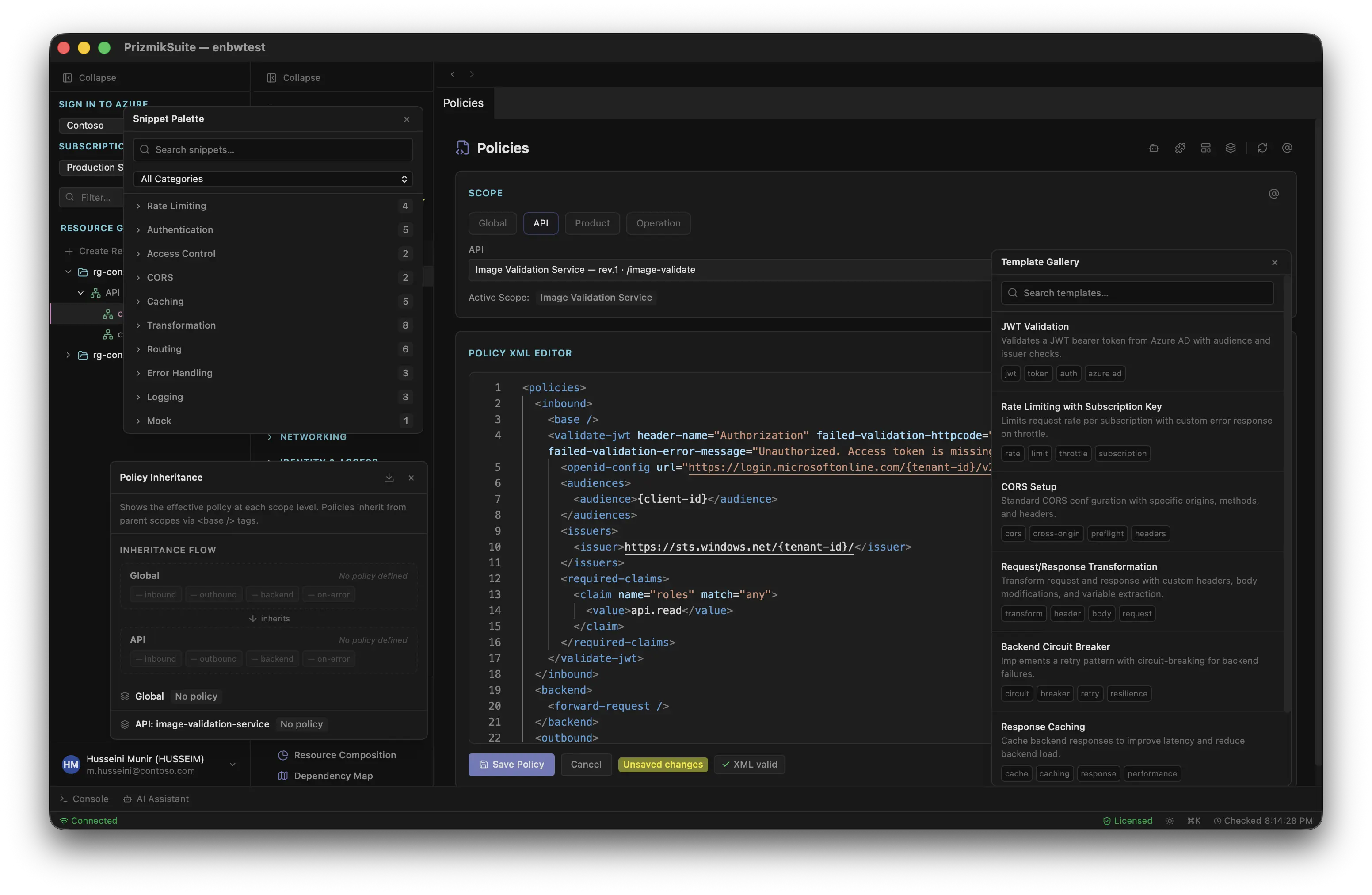Open the AI robot assistant toolbar icon
This screenshot has width=1372, height=895.
click(1154, 148)
